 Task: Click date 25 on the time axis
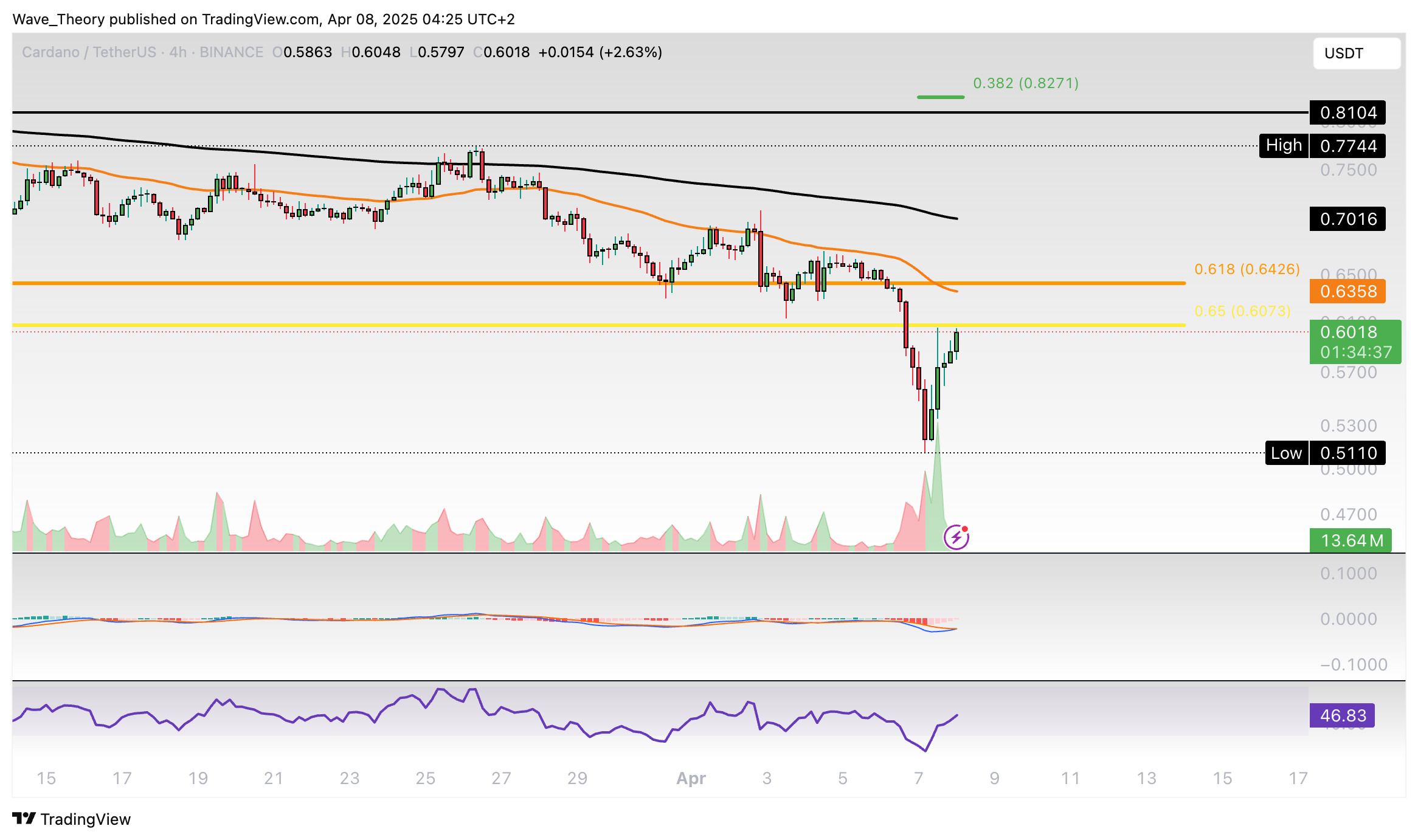pos(425,778)
